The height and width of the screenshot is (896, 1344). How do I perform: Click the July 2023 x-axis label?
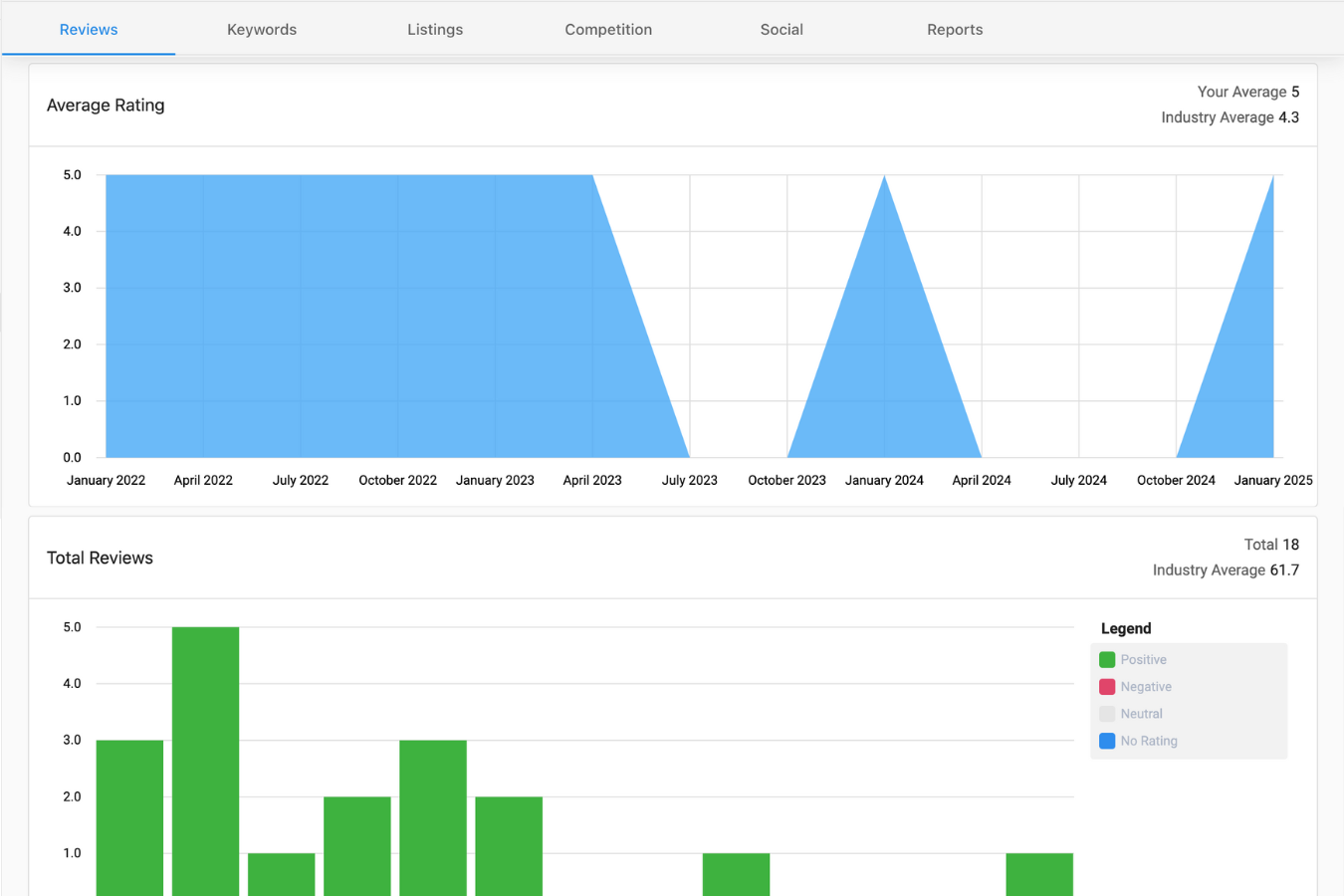[x=690, y=480]
